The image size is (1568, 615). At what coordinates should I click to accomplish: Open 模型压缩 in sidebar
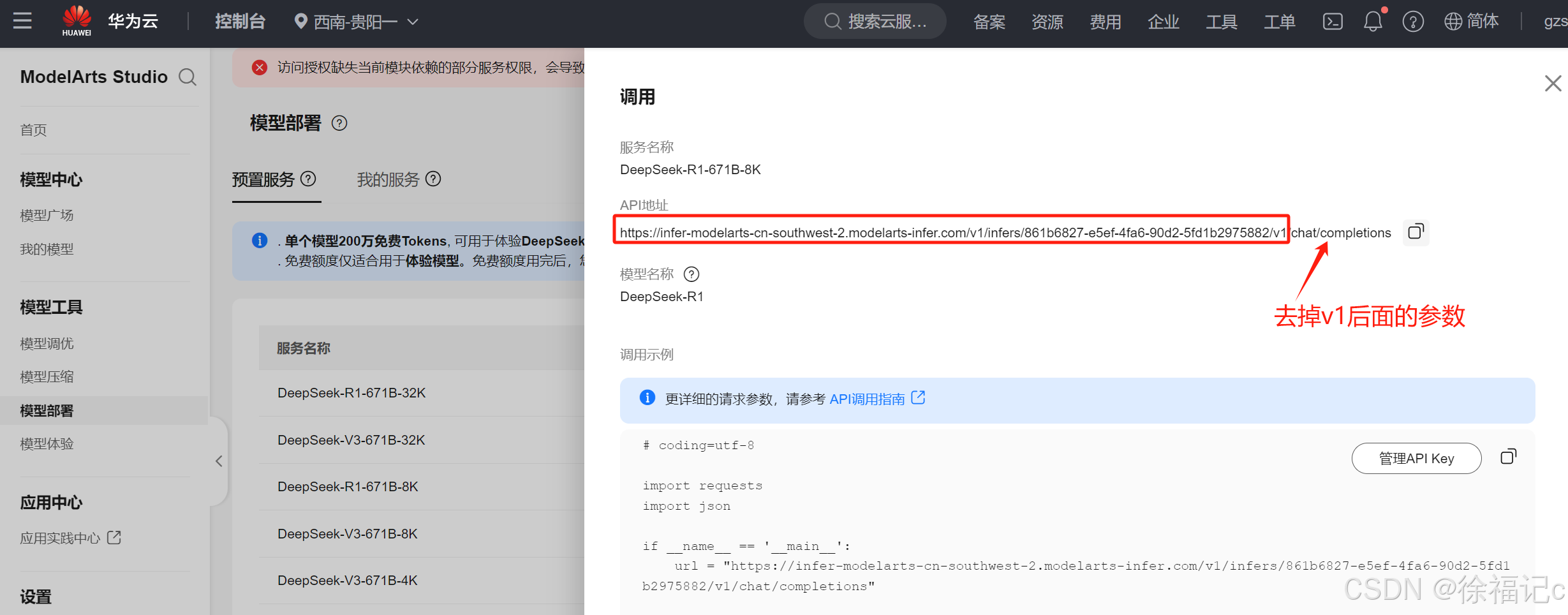click(x=47, y=377)
